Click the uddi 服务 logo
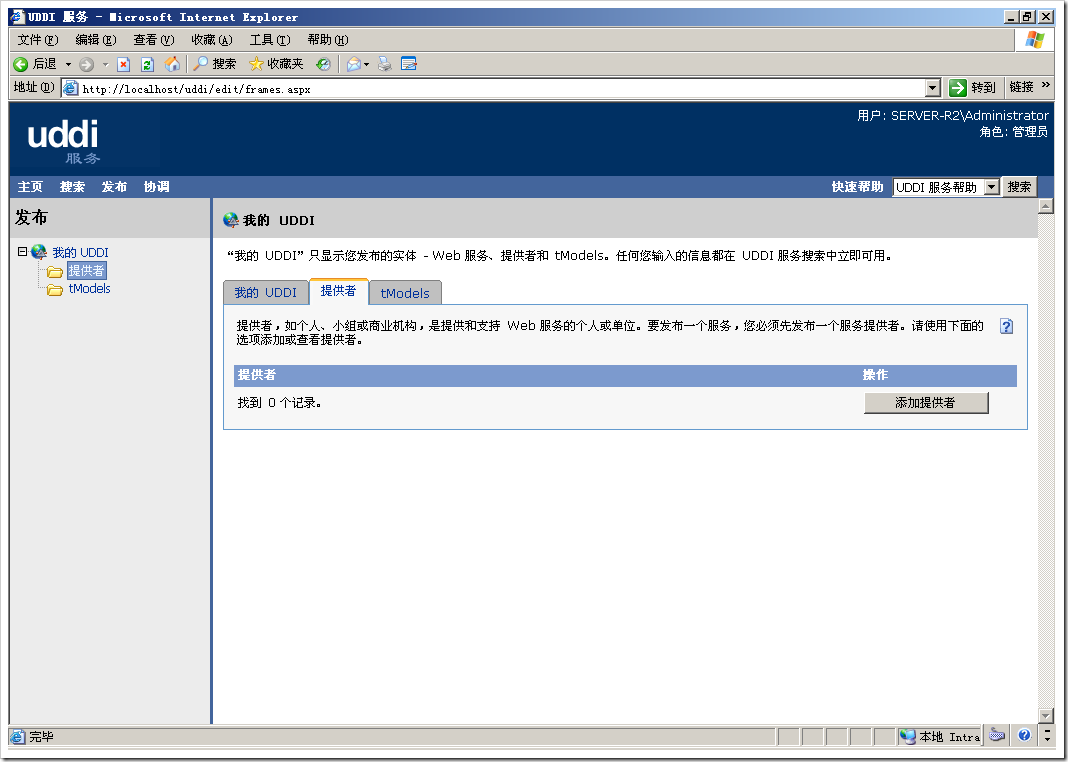 tap(64, 141)
